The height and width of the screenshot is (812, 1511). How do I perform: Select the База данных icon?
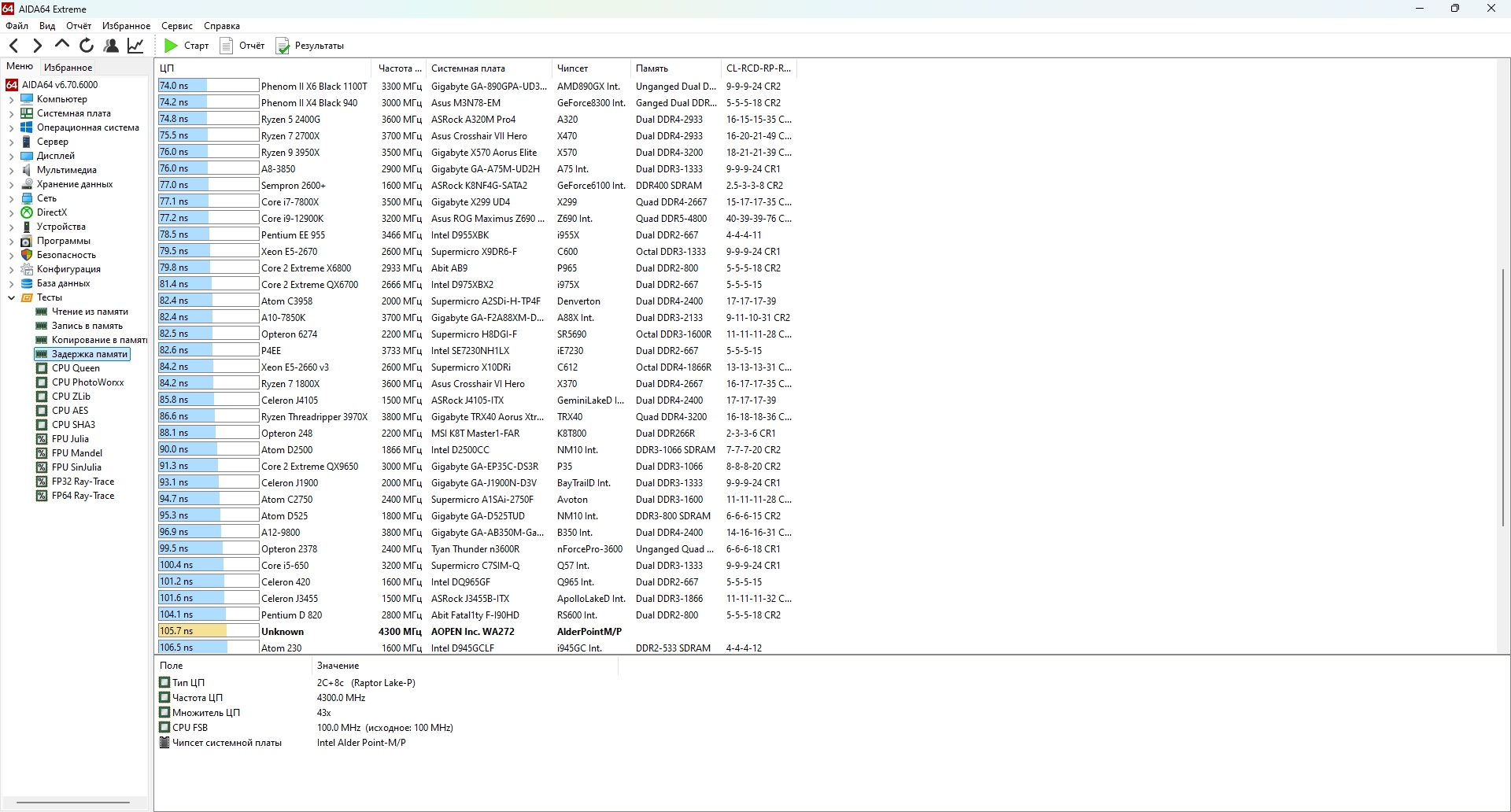[27, 283]
